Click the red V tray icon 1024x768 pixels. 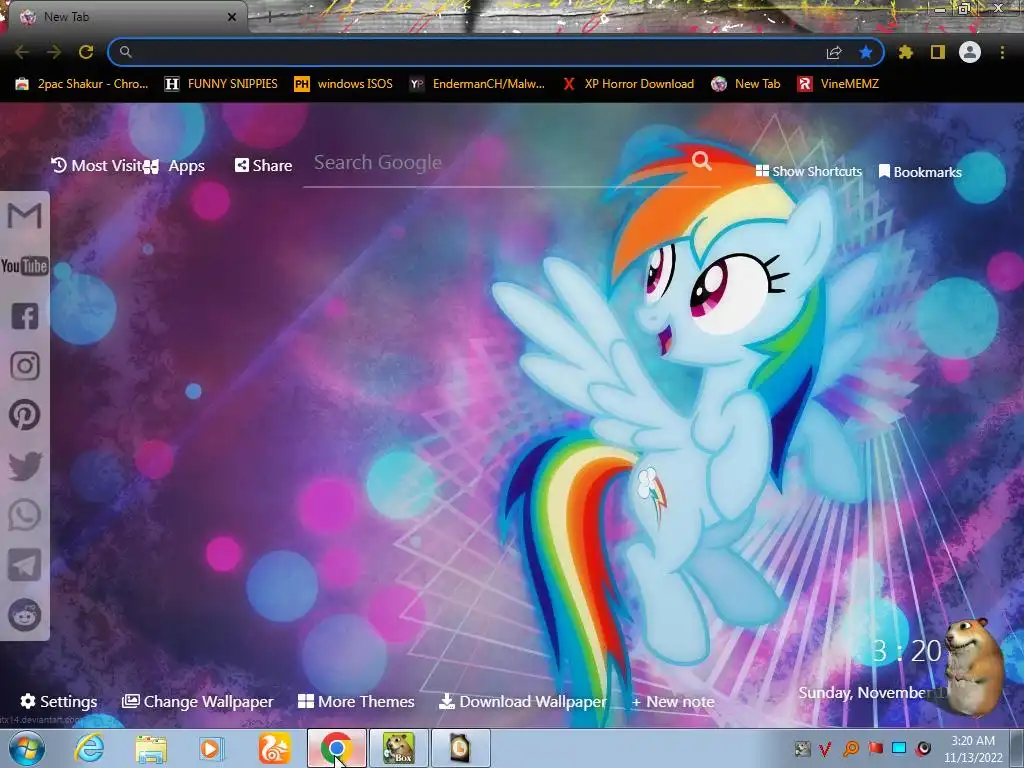pos(825,748)
